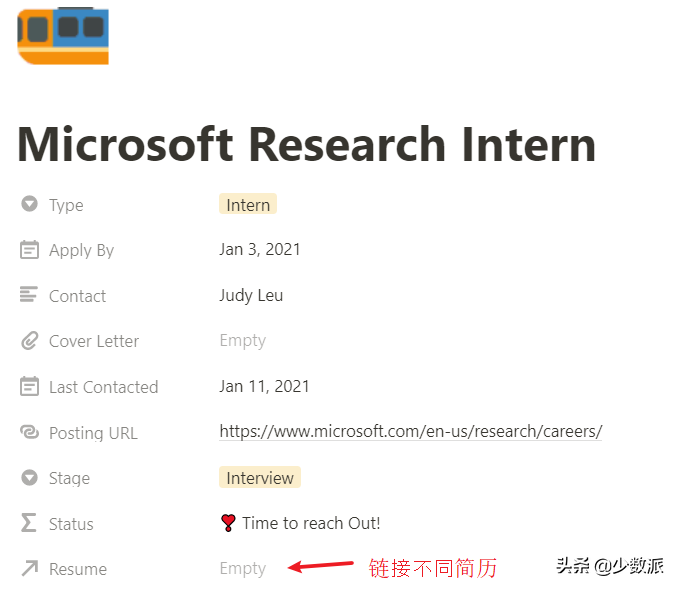Click the Type select property icon
Image resolution: width=679 pixels, height=590 pixels.
point(29,204)
